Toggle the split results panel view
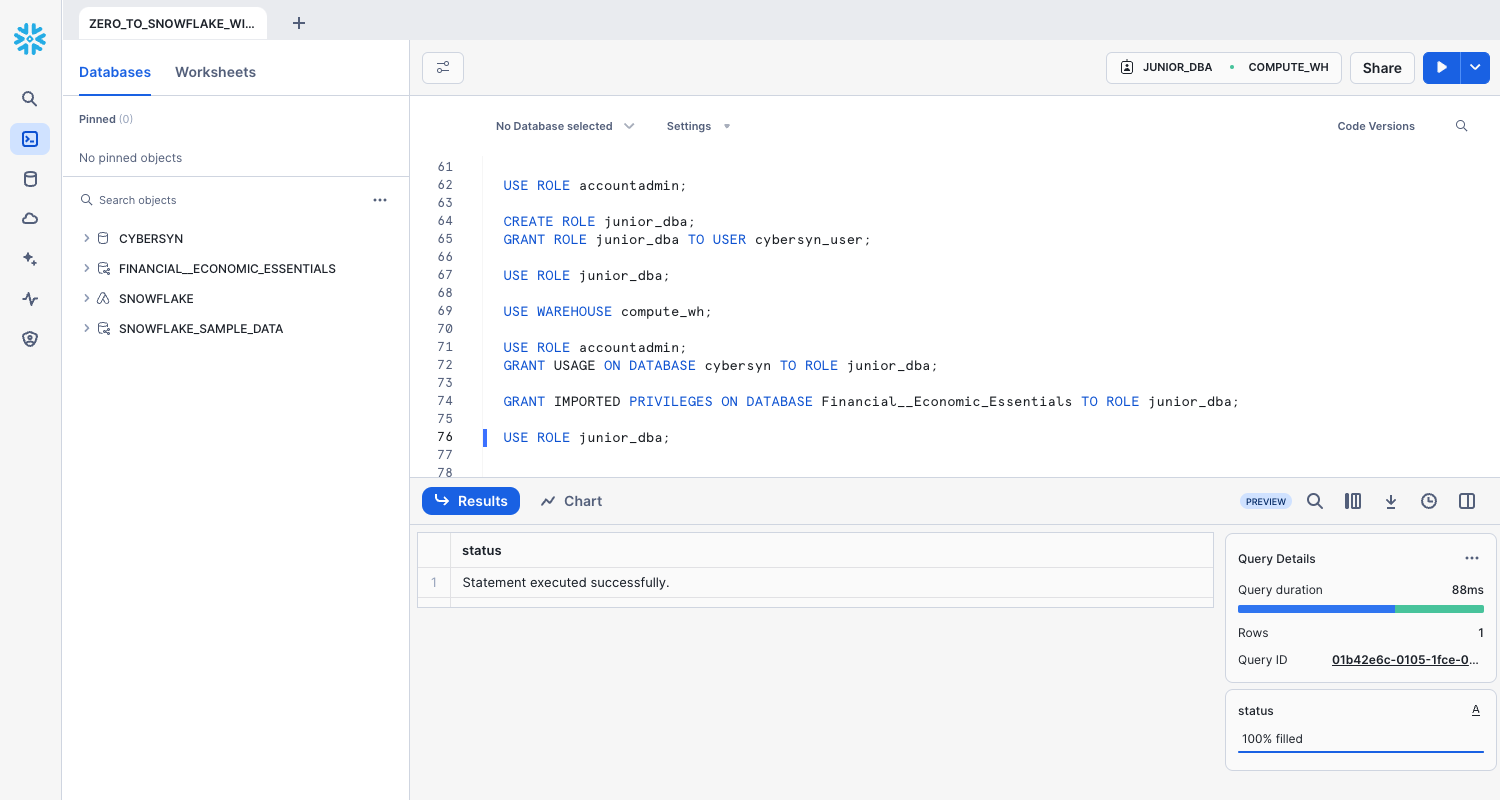Viewport: 1500px width, 800px height. click(1466, 501)
